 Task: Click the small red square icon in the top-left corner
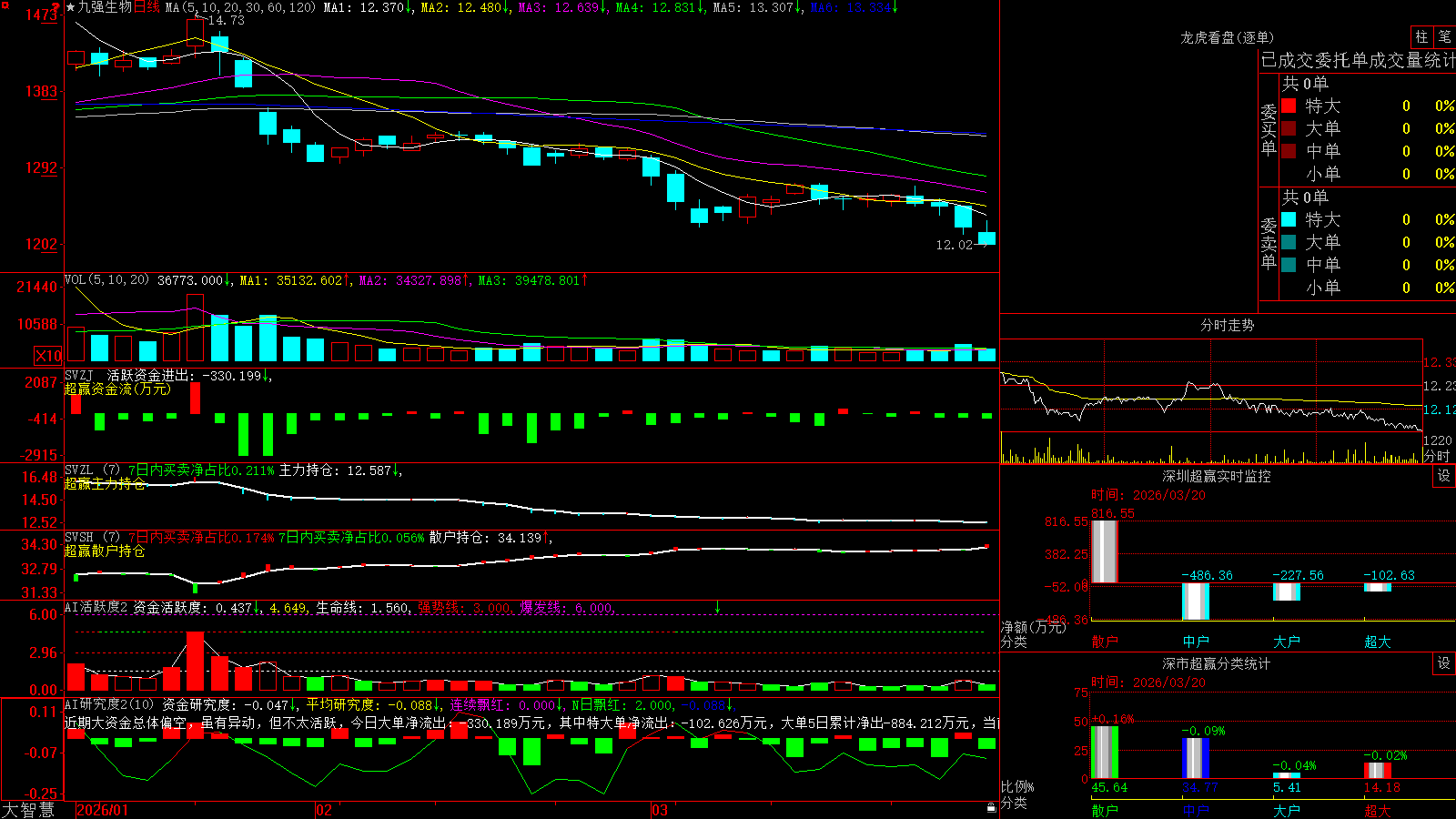pyautogui.click(x=4, y=4)
